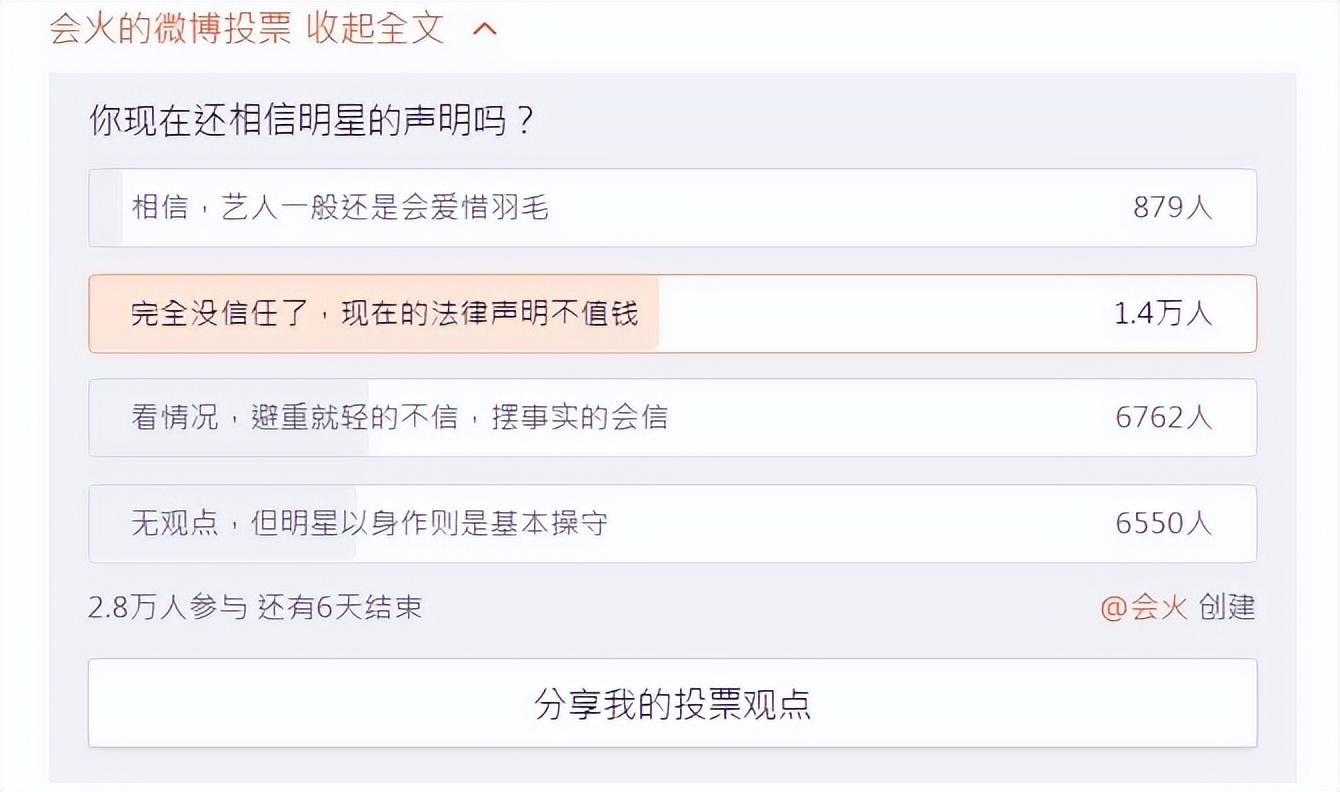Click the 879人 vote count

click(1172, 208)
